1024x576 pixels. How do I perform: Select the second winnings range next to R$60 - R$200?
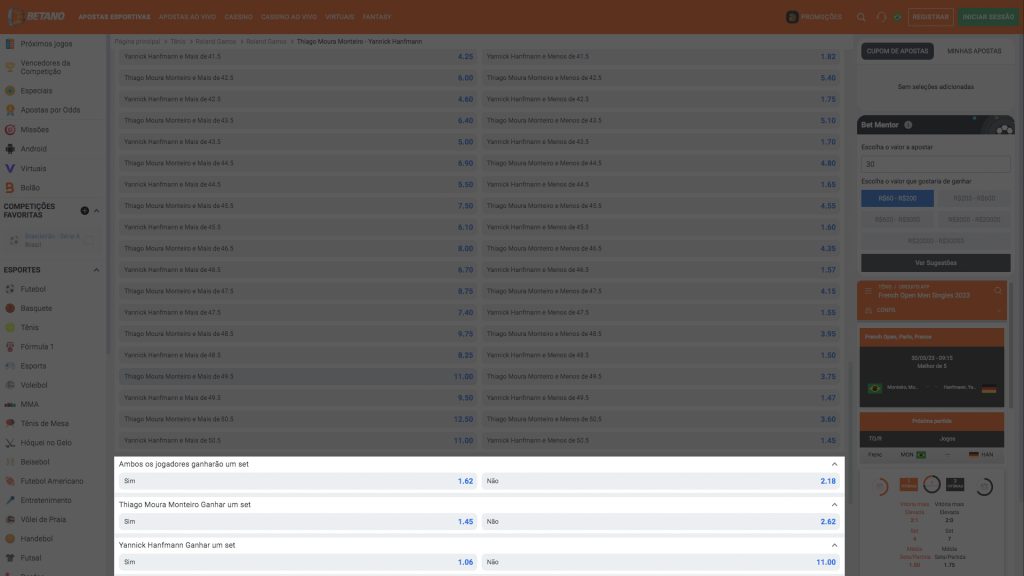pyautogui.click(x=974, y=199)
